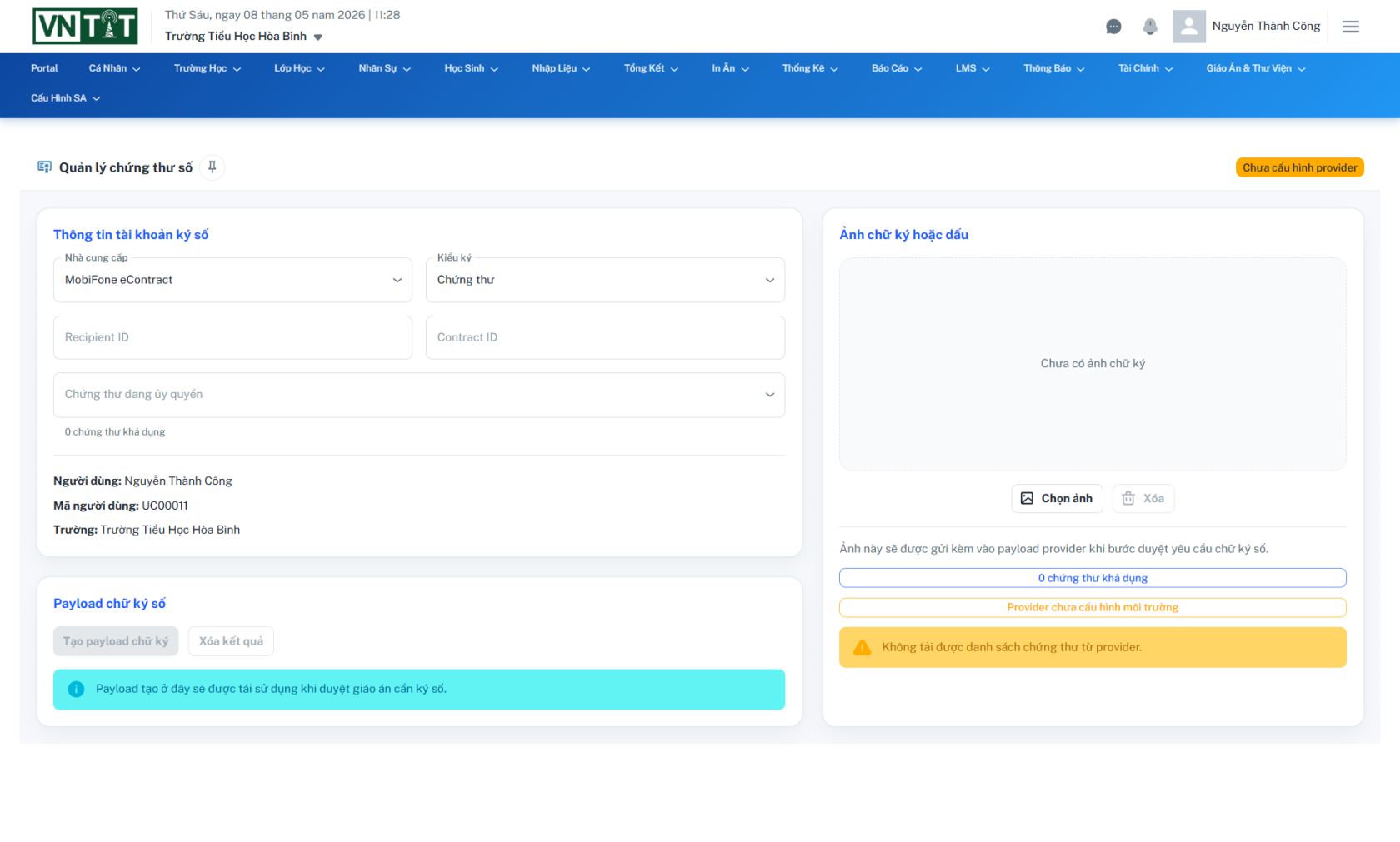Focus the Contract ID field
Screen dimensions: 1400x842
click(x=605, y=337)
